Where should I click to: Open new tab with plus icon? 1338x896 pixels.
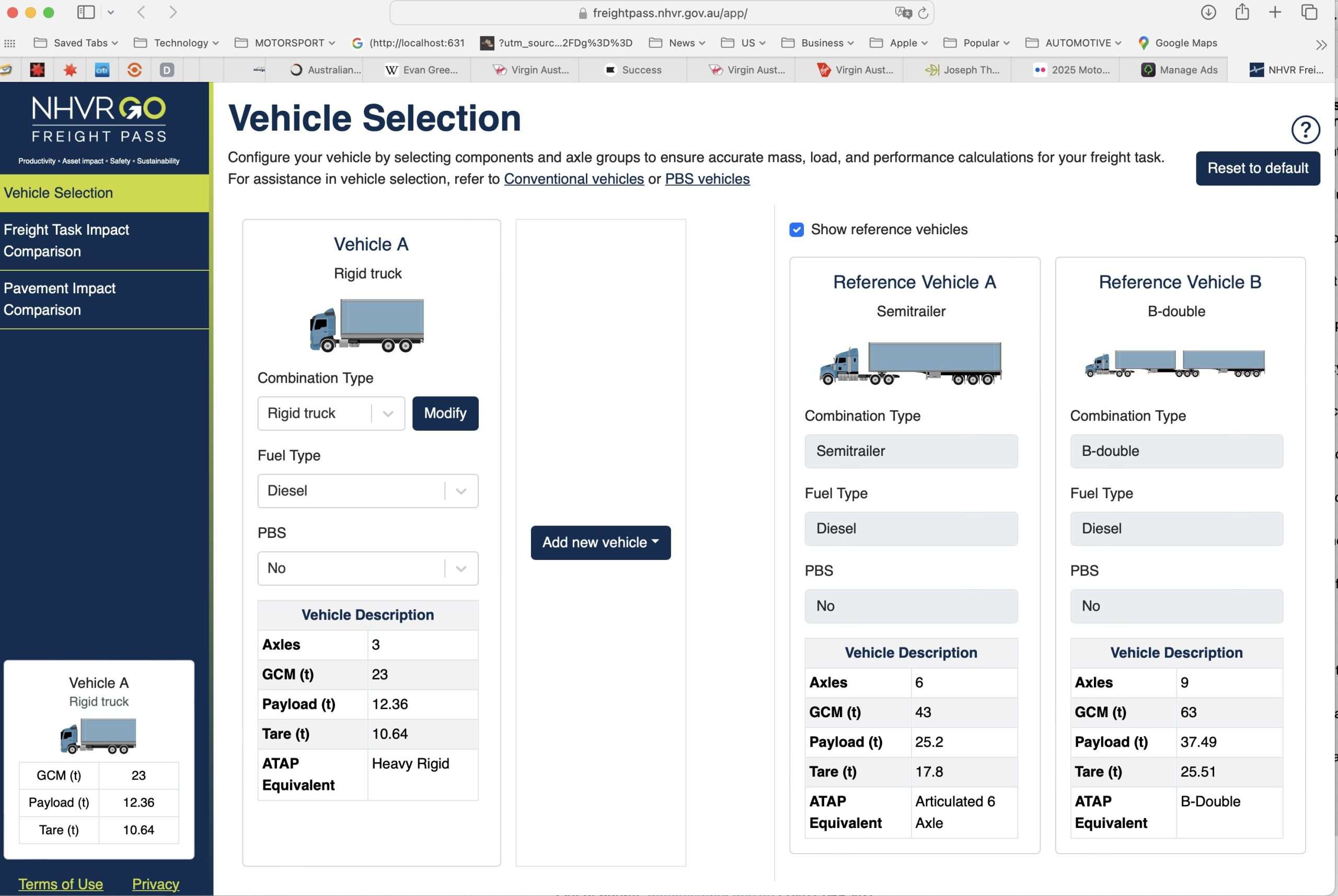point(1275,12)
